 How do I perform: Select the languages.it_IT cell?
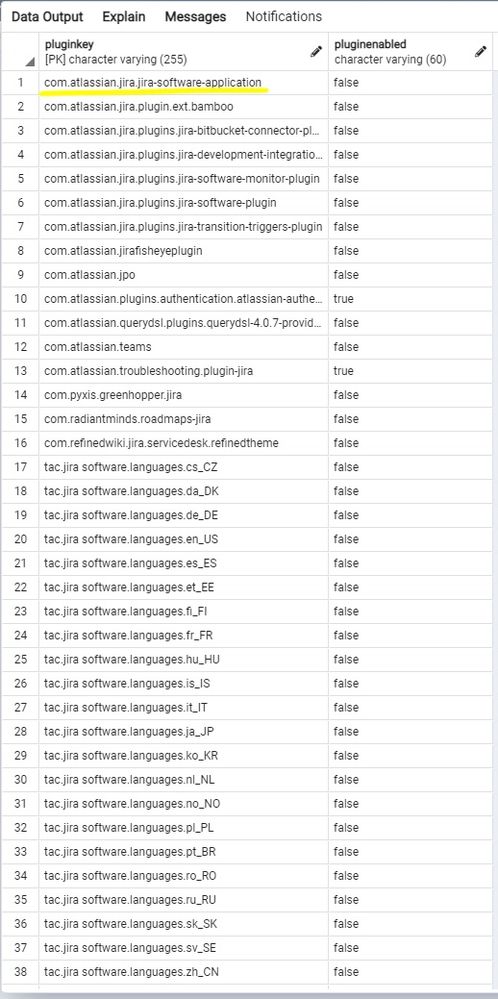pos(183,707)
